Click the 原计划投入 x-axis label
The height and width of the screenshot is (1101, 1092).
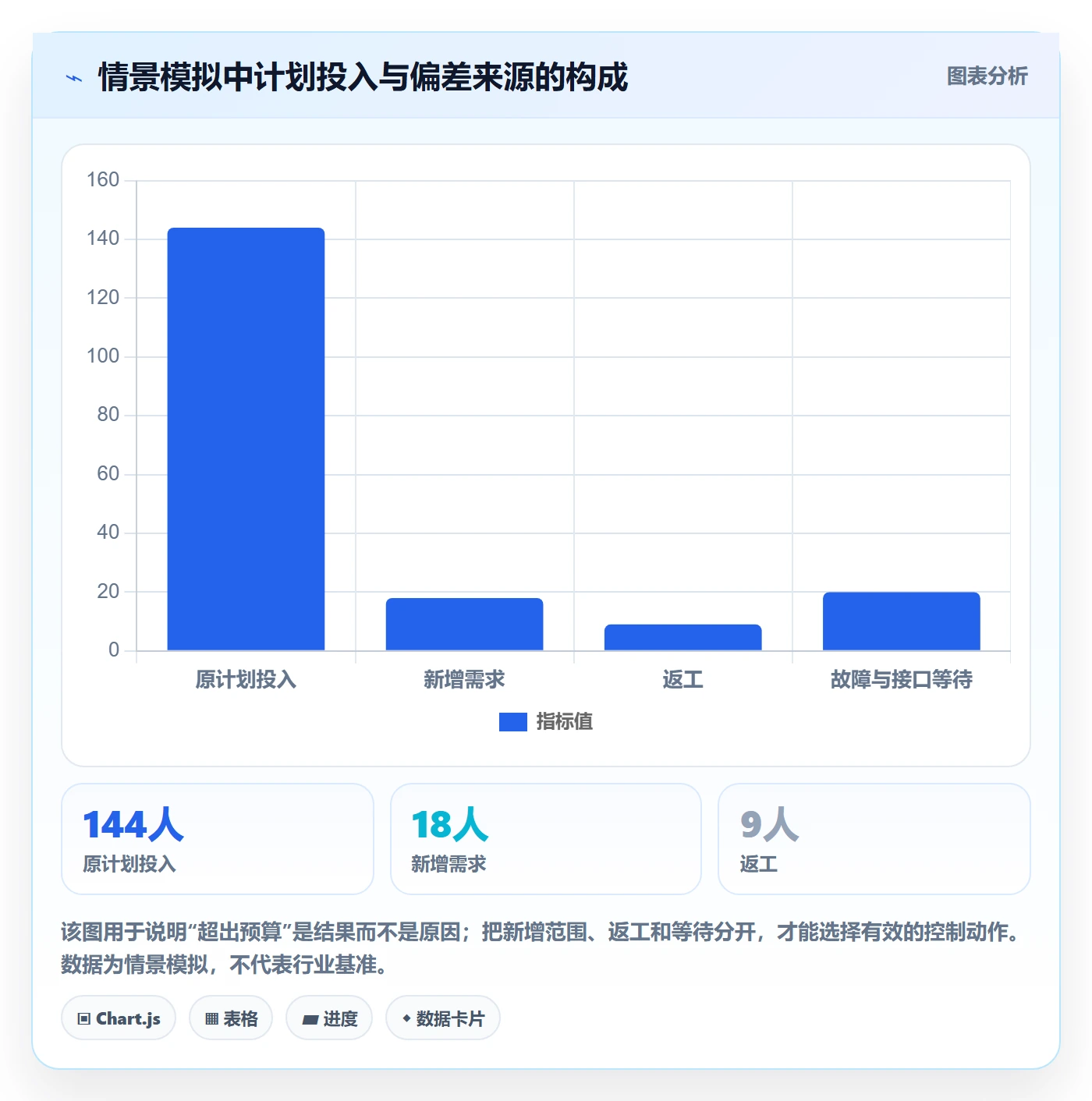click(246, 680)
